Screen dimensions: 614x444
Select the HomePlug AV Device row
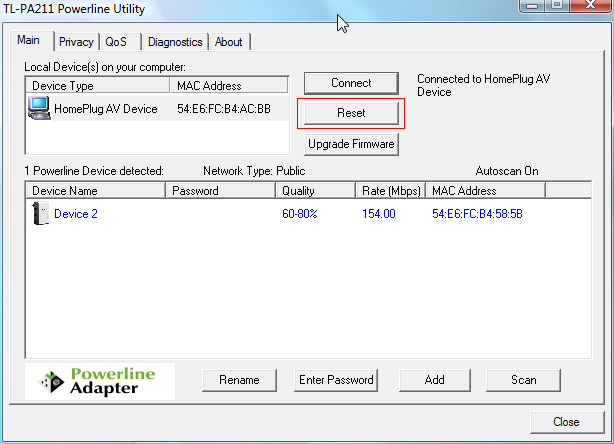(x=157, y=108)
